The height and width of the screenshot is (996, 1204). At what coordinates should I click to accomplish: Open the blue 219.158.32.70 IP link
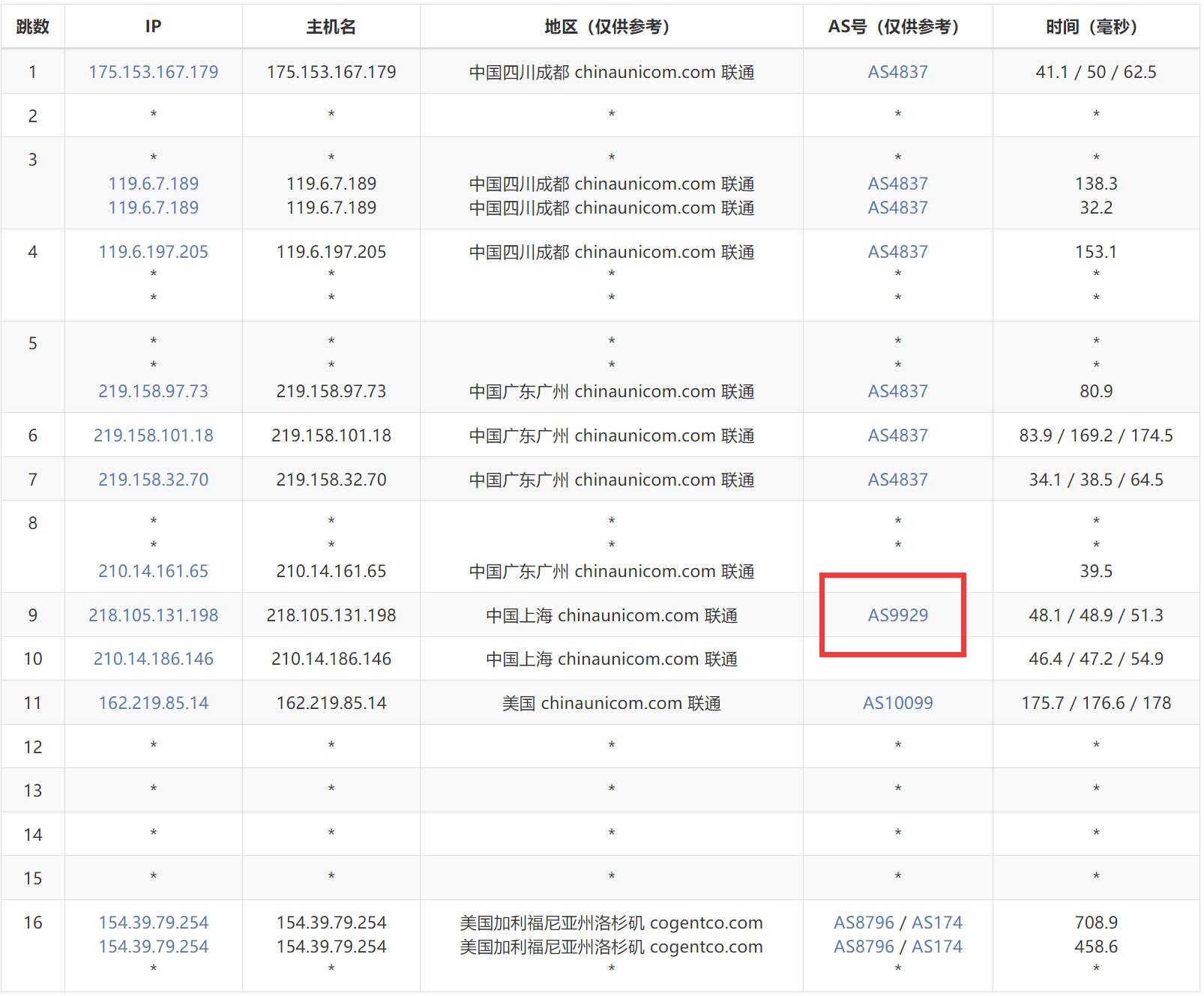point(153,480)
